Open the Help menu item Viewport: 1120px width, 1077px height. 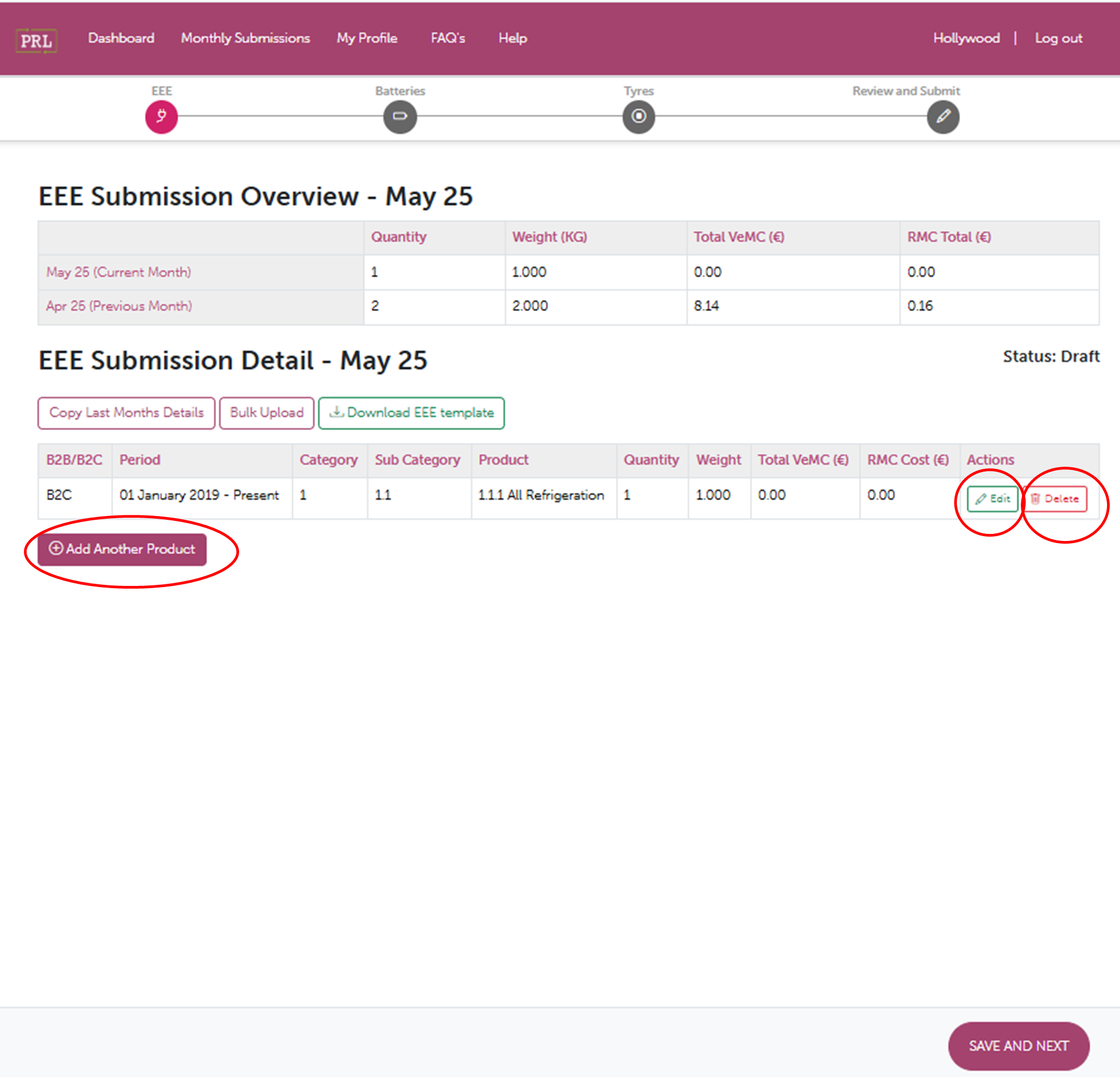(x=512, y=38)
